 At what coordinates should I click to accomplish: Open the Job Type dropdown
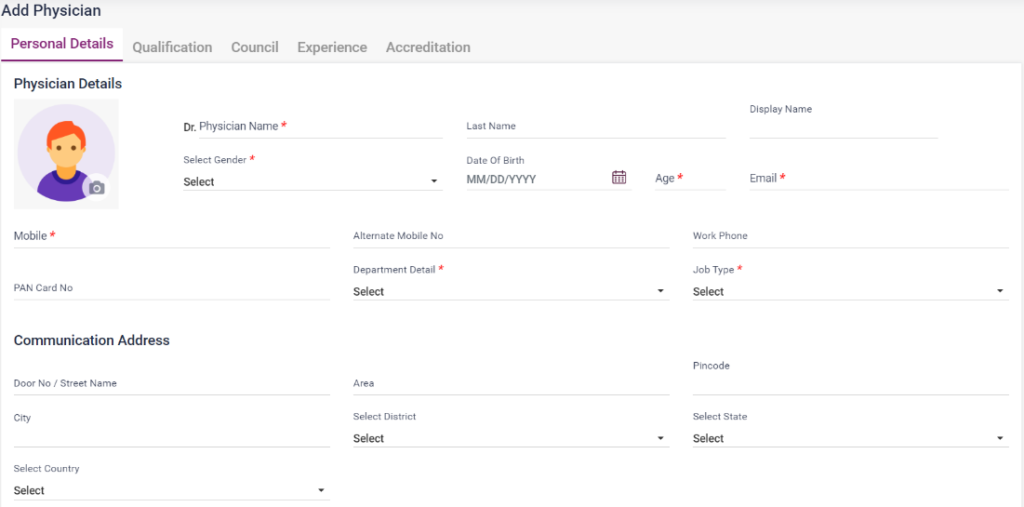point(849,292)
